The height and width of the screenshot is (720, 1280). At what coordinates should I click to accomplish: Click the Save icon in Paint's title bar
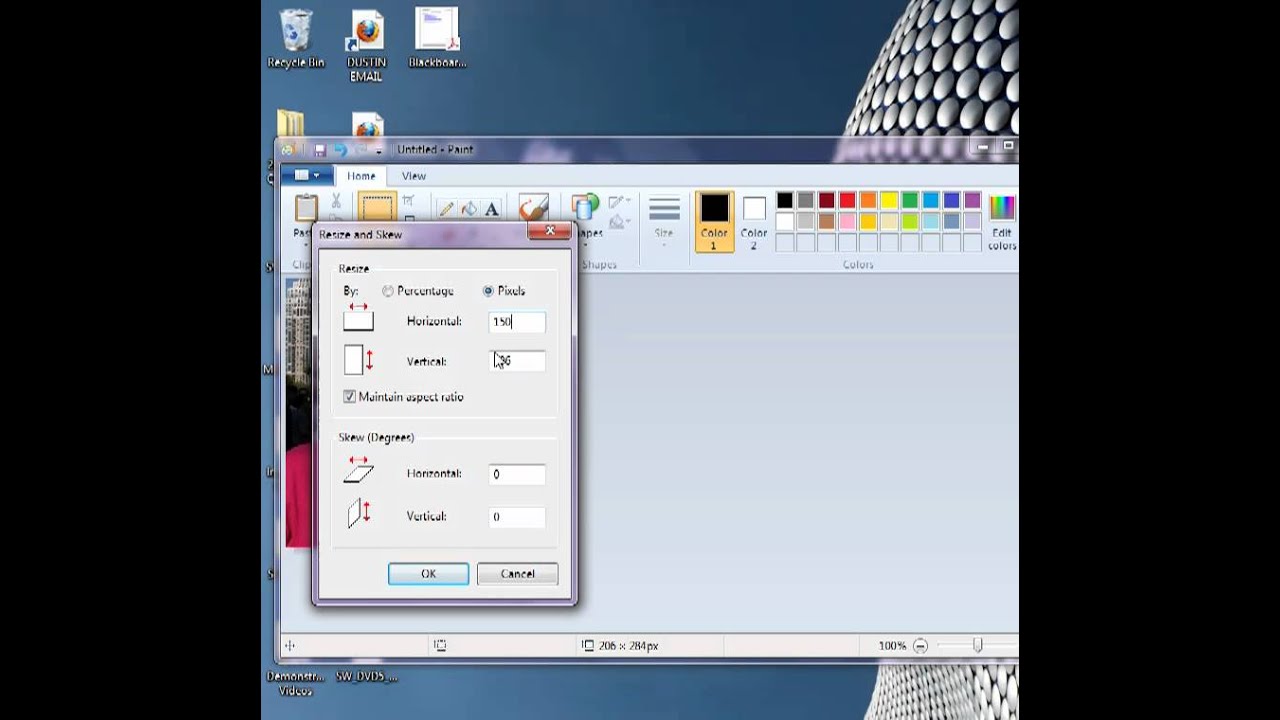click(320, 150)
